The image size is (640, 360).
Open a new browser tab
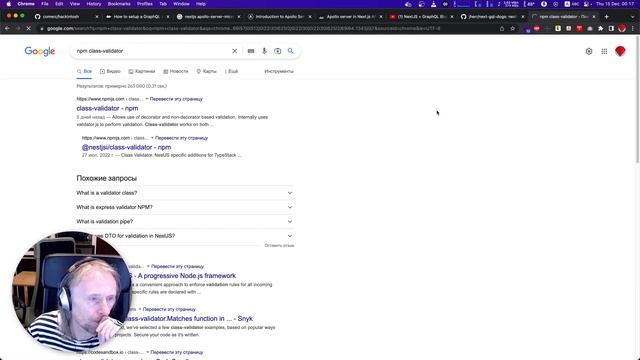(x=607, y=17)
